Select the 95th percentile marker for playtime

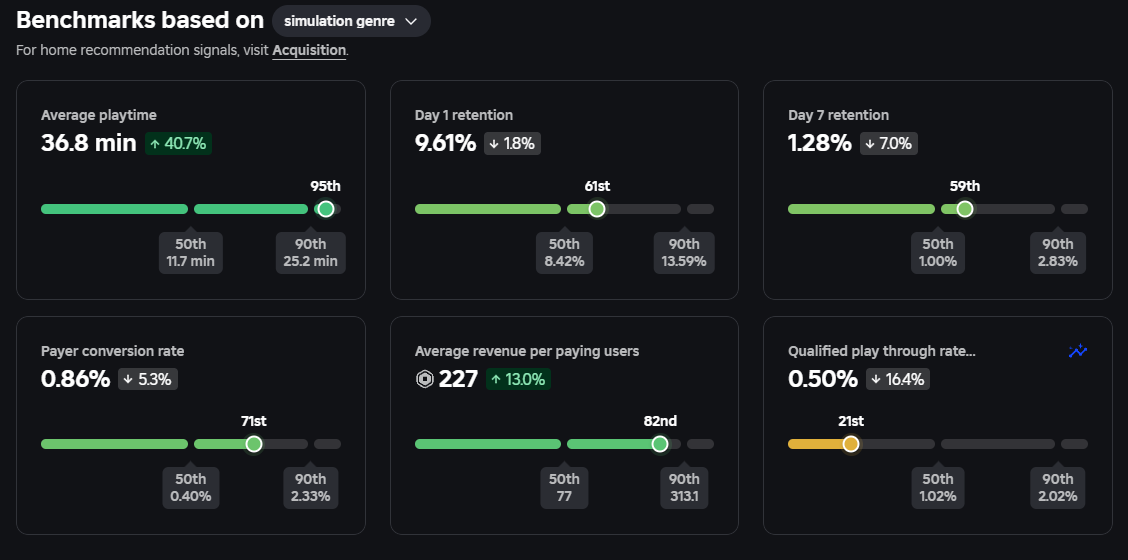coord(326,209)
